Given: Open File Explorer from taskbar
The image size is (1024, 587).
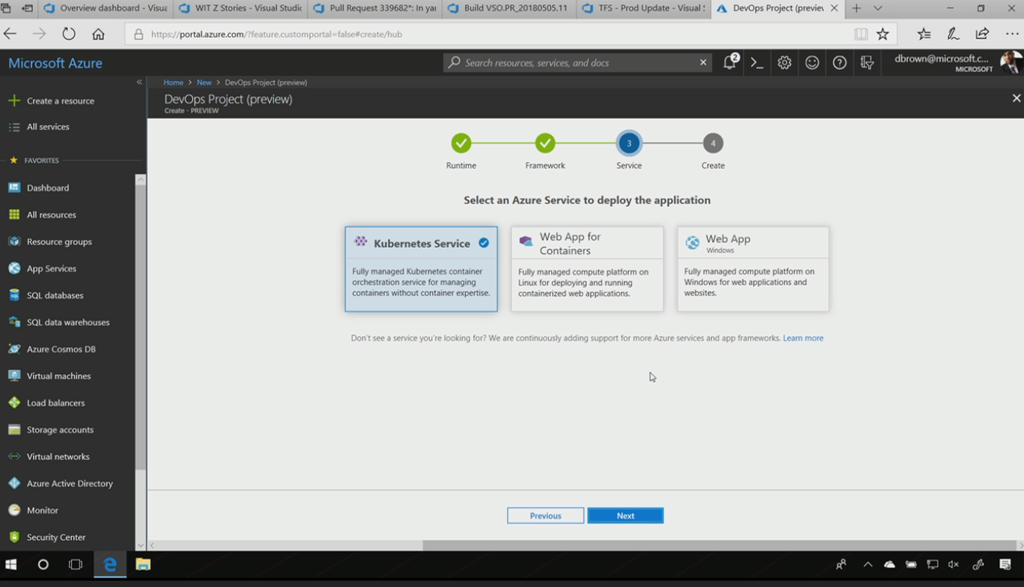Looking at the screenshot, I should tap(143, 564).
